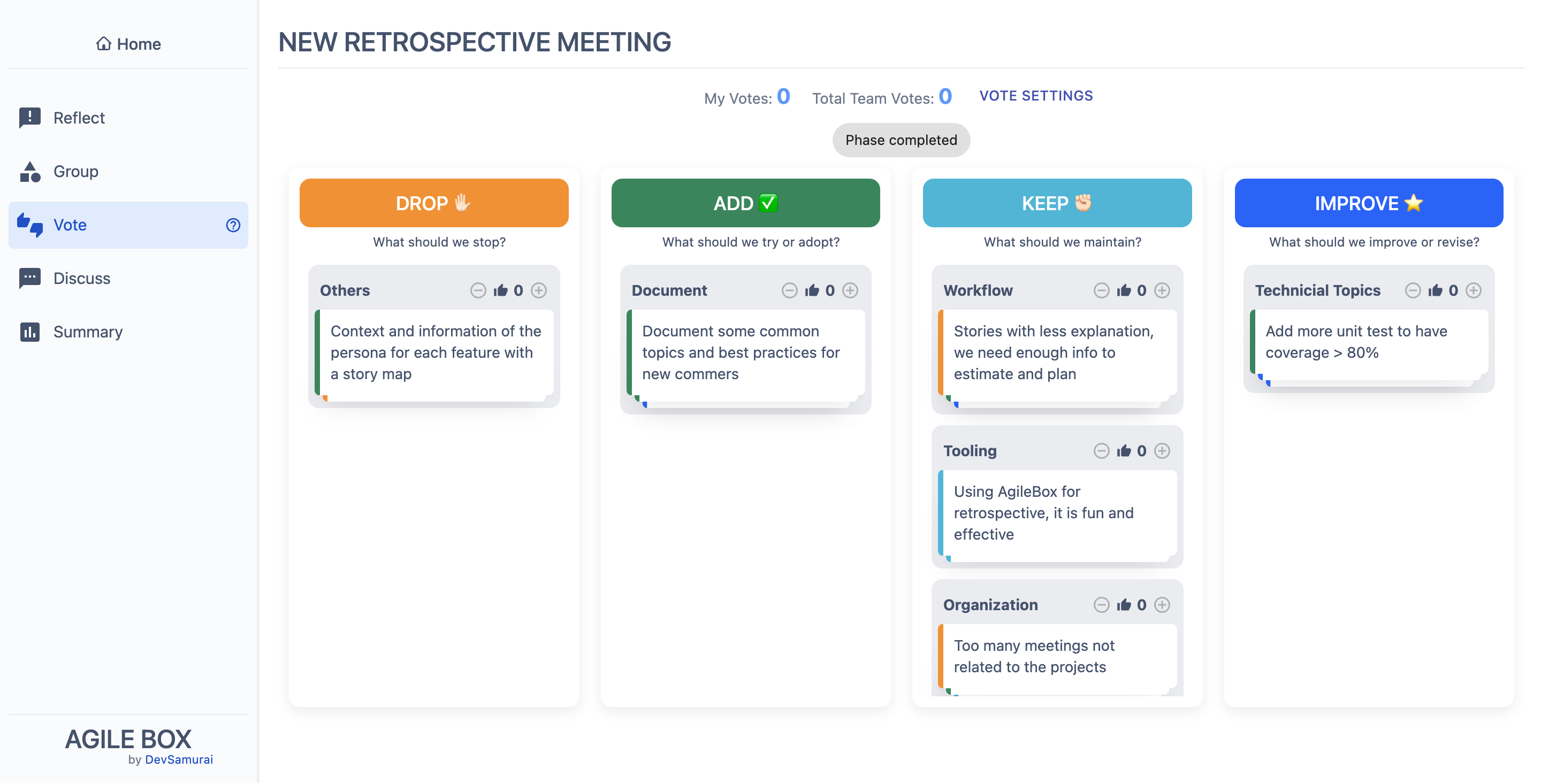The height and width of the screenshot is (784, 1541).
Task: Go to the Discuss phase
Action: [x=81, y=279]
